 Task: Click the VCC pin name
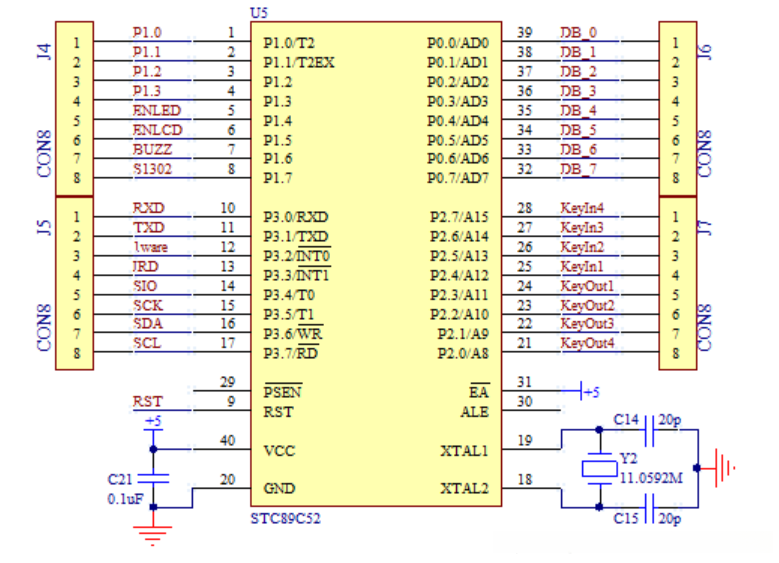279,451
